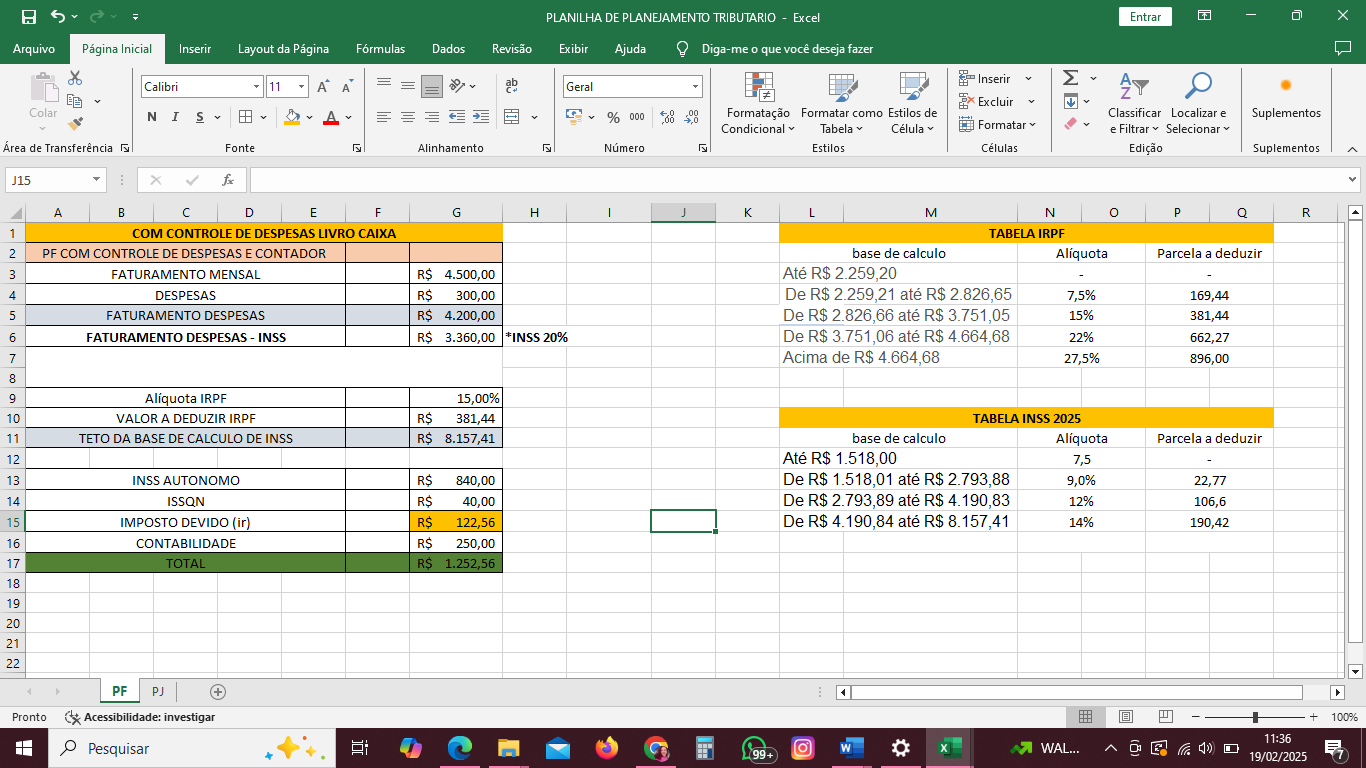This screenshot has height=768, width=1366.
Task: Select the Format Painter brush icon
Action: (75, 124)
